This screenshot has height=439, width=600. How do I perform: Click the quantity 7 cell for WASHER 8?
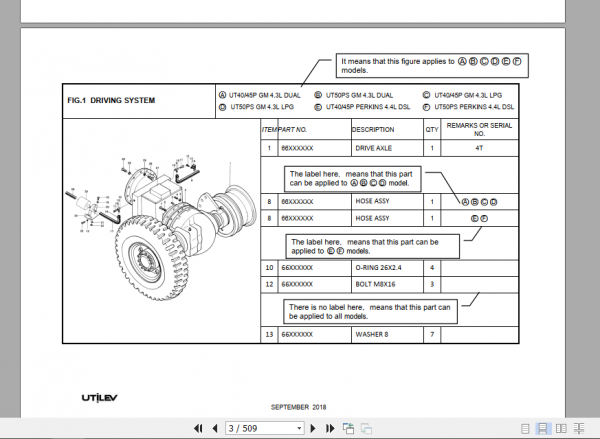pos(432,335)
